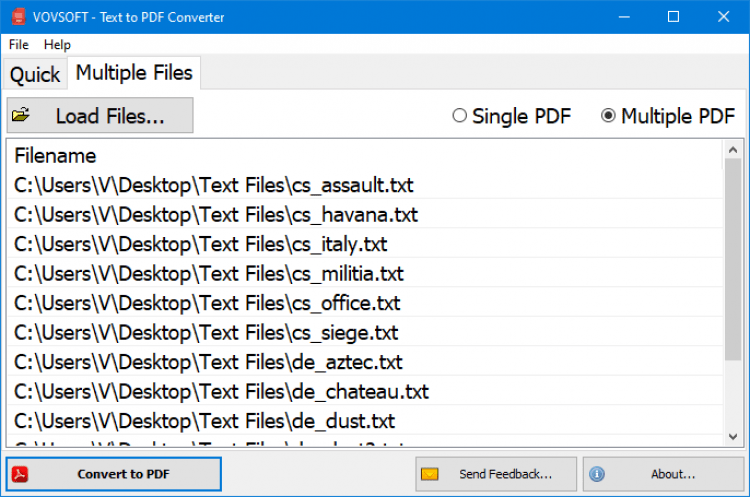Select cs_assault.txt in the file list

pyautogui.click(x=214, y=185)
